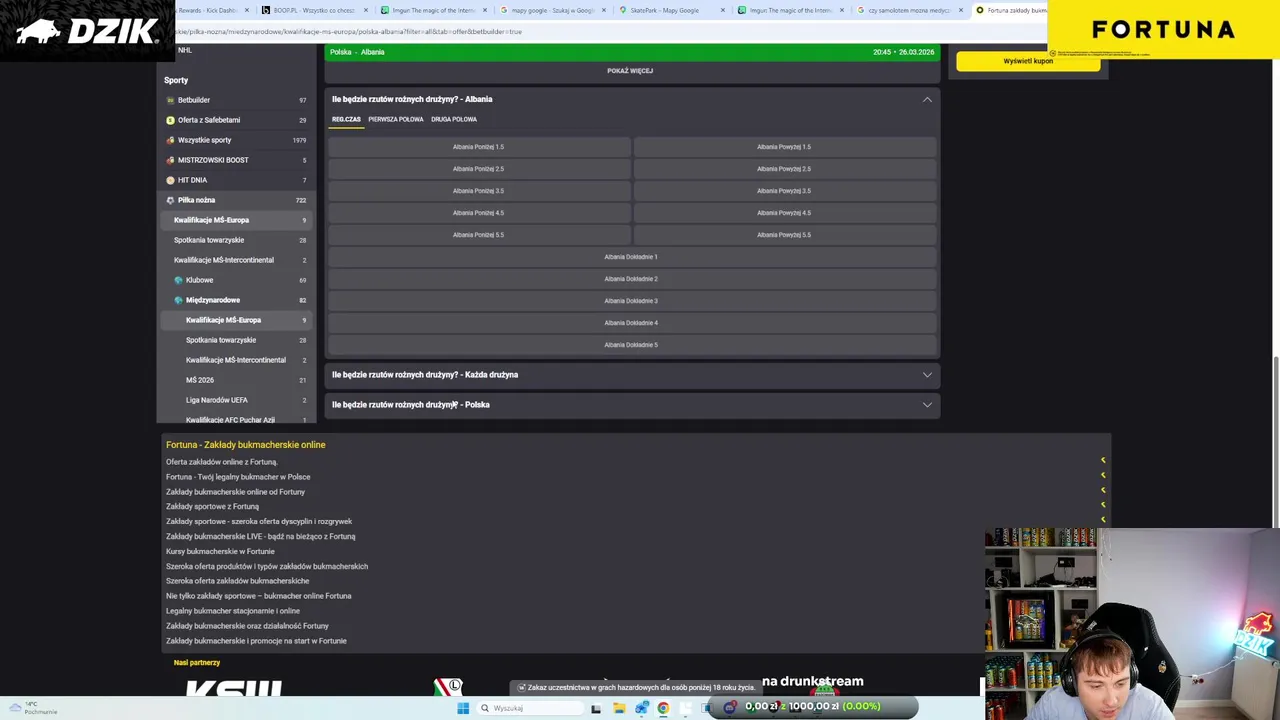
Task: Collapse the Albania corner kicks section
Action: [x=927, y=99]
